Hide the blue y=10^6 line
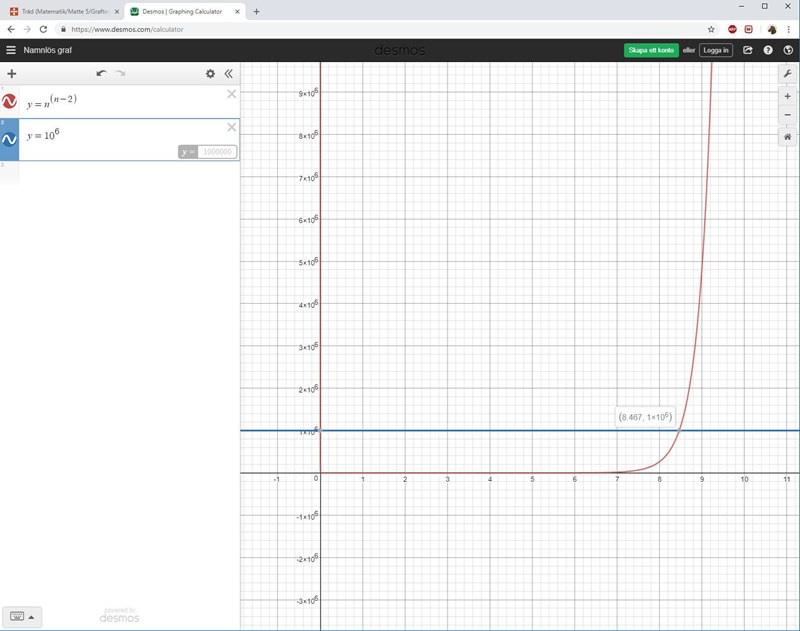This screenshot has width=800, height=631. (10, 140)
